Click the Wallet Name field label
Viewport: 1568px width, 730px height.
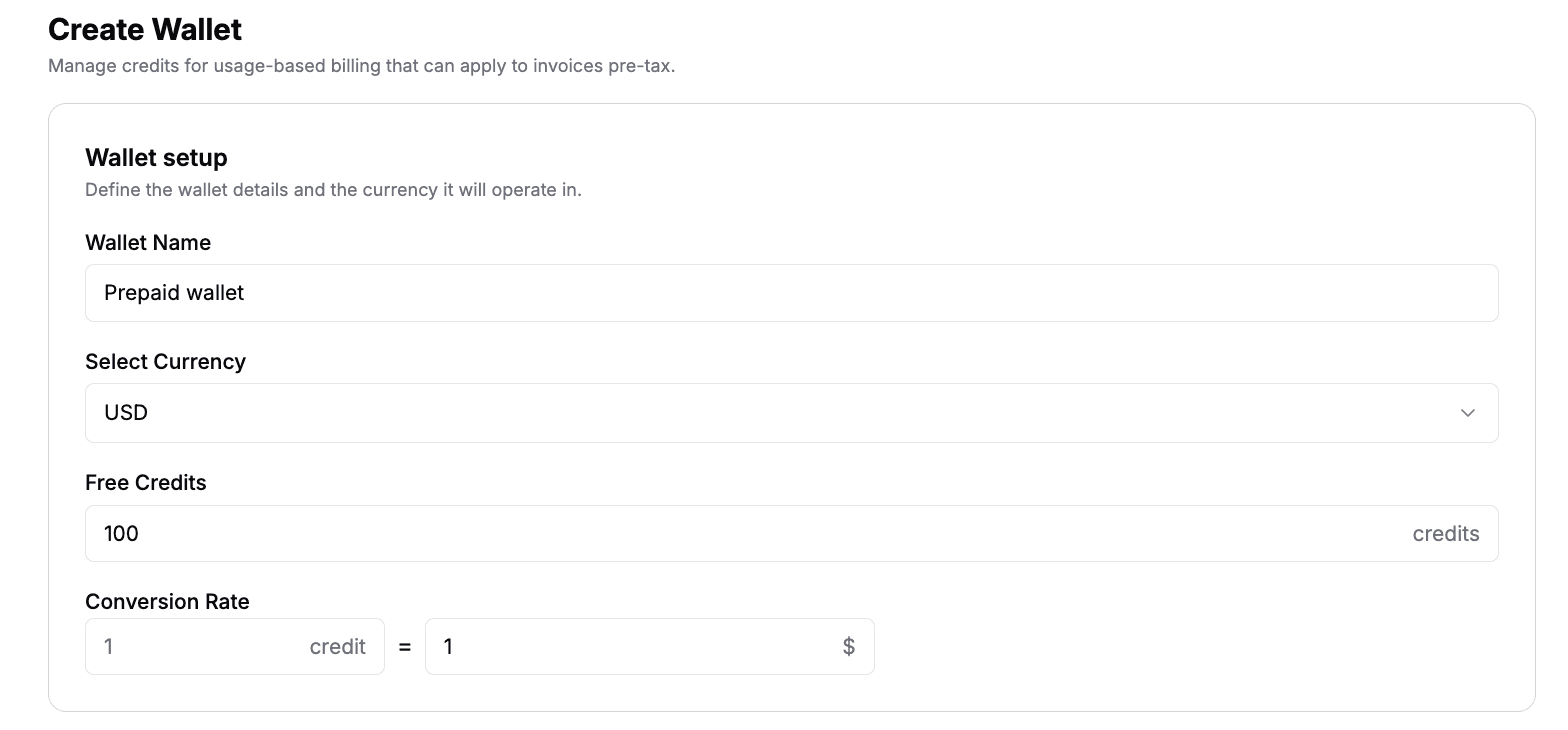tap(148, 242)
